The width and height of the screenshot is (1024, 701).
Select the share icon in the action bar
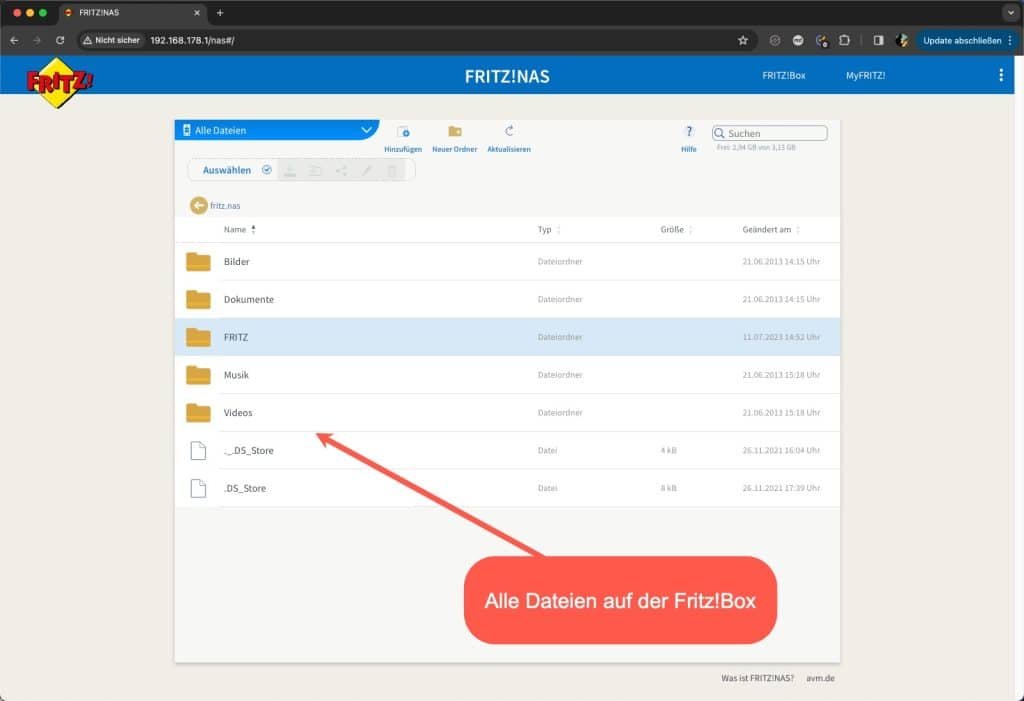341,170
